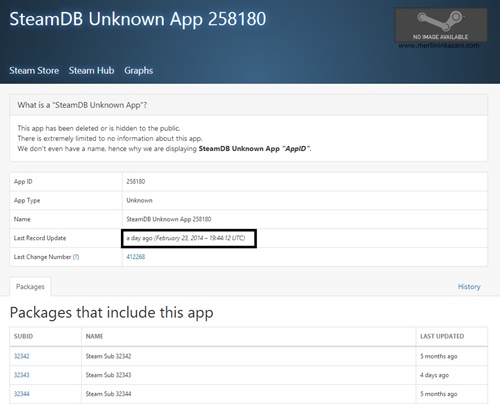Click '5 months ago' in the 32342 row
The width and height of the screenshot is (500, 407).
[439, 356]
